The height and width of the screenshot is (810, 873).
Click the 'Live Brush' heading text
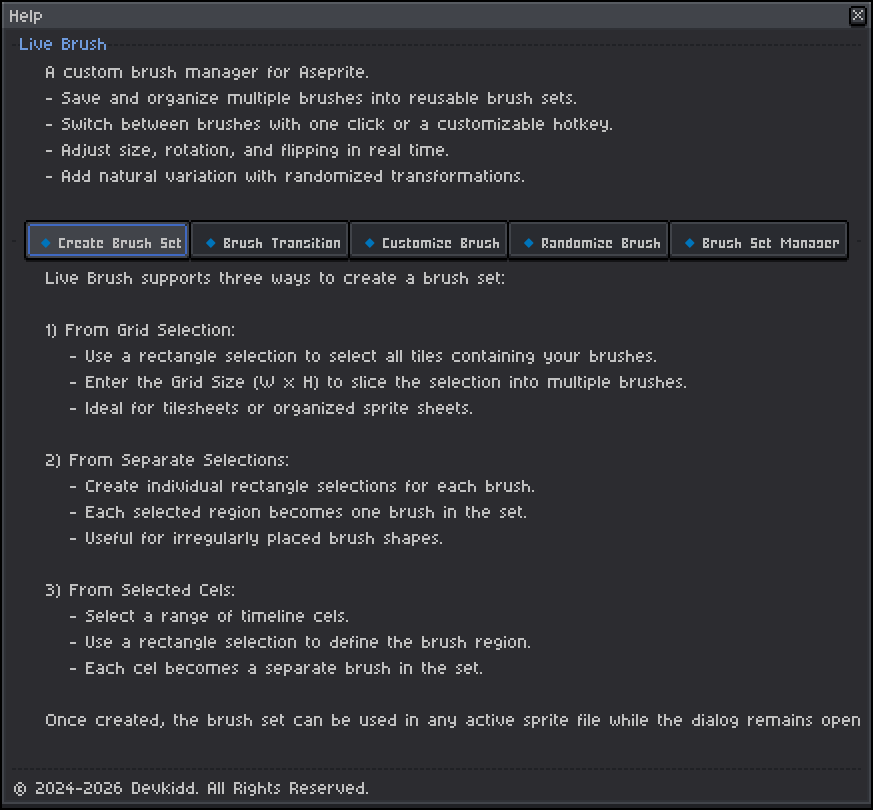62,44
